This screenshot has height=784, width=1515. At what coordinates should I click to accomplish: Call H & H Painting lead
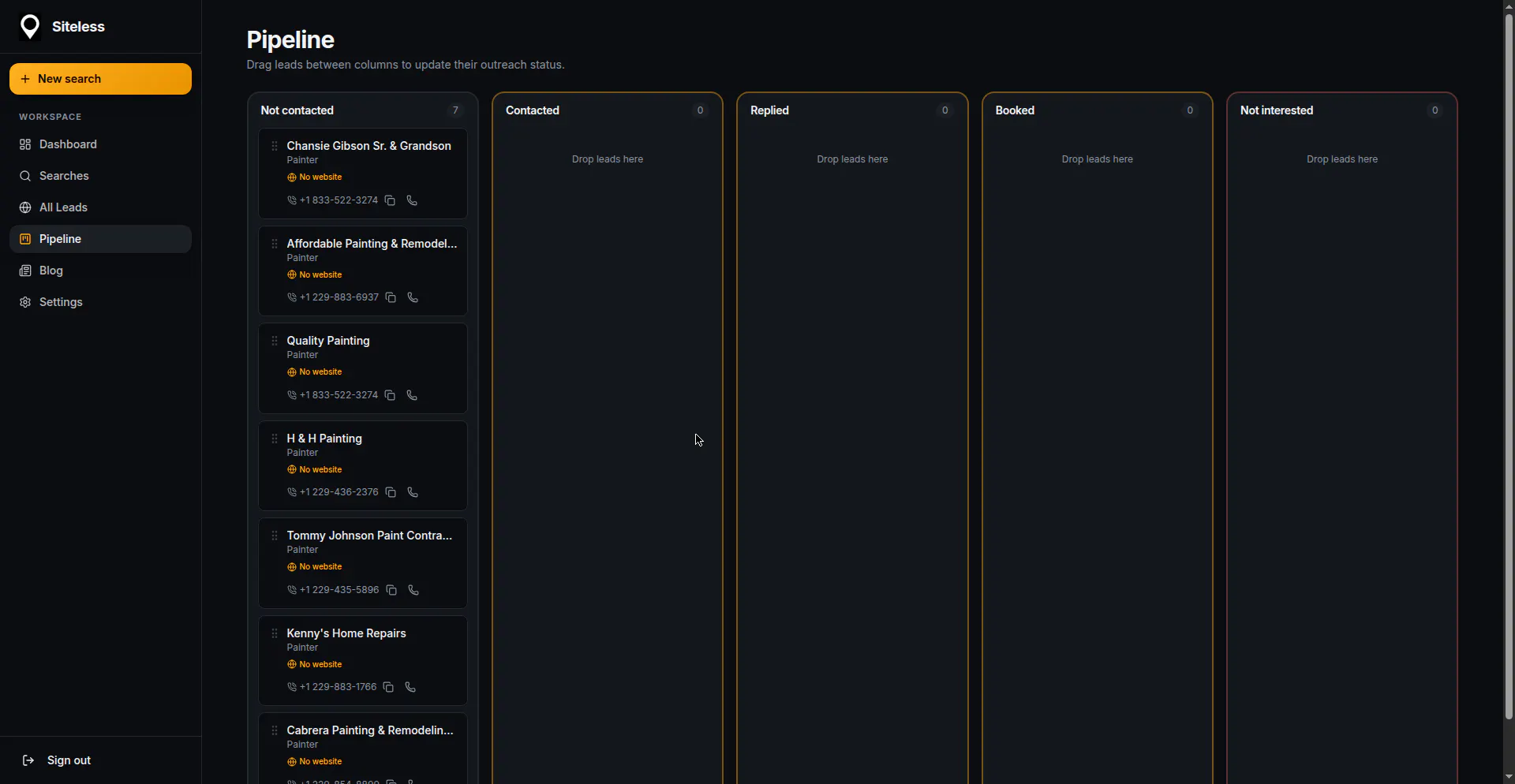(x=413, y=492)
